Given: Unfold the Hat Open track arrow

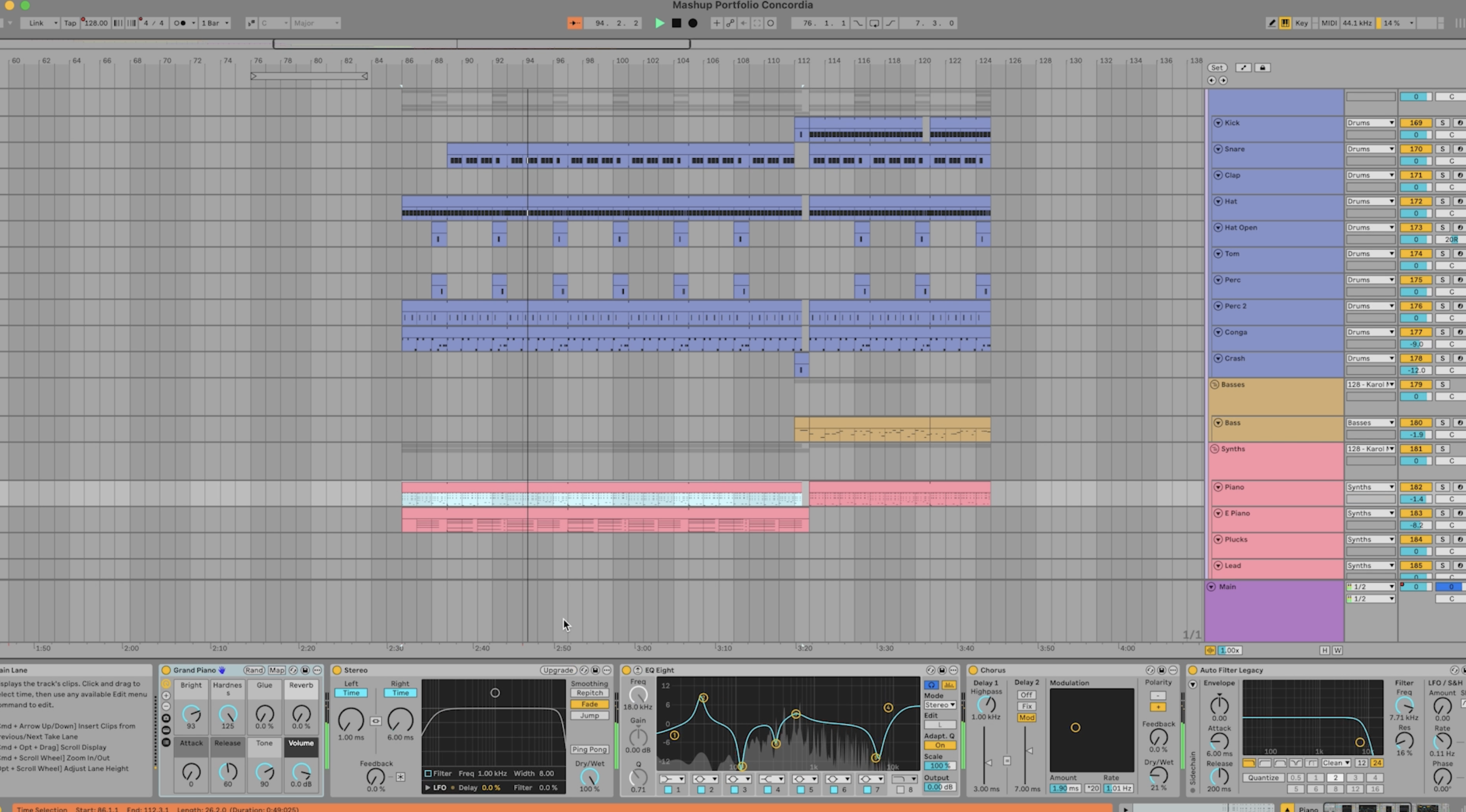Looking at the screenshot, I should point(1218,227).
